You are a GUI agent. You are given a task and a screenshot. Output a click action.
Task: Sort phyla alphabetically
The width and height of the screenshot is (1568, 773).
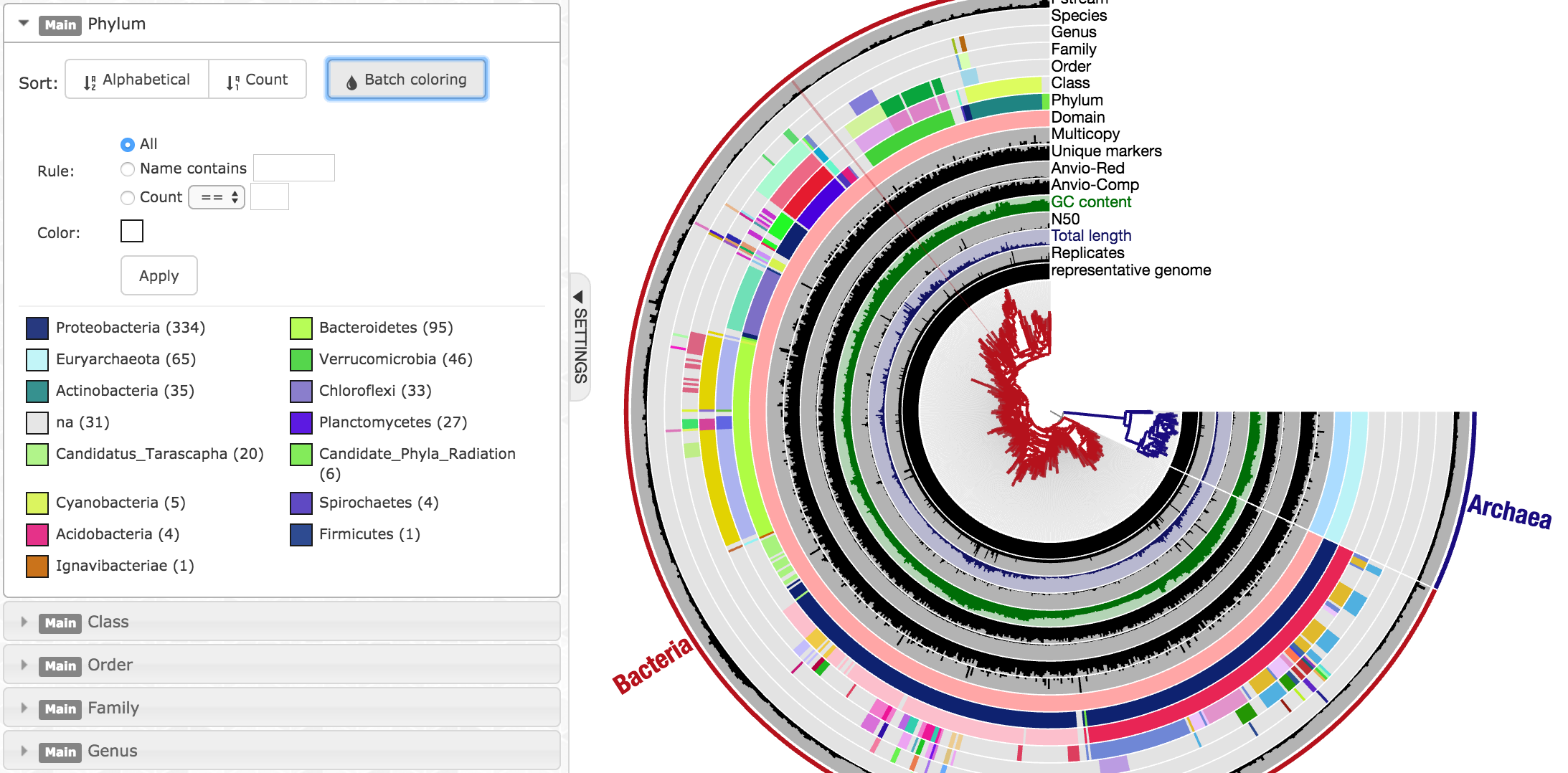137,80
